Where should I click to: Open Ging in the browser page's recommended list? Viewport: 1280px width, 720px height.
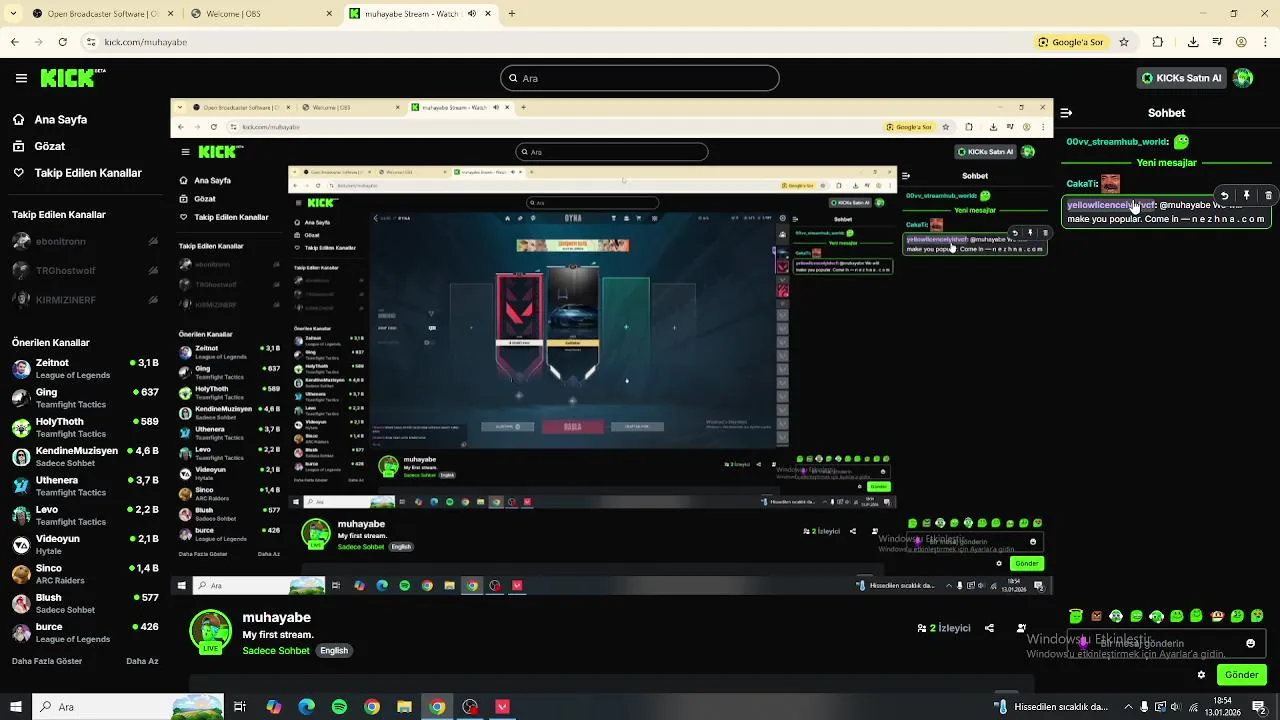(x=84, y=398)
